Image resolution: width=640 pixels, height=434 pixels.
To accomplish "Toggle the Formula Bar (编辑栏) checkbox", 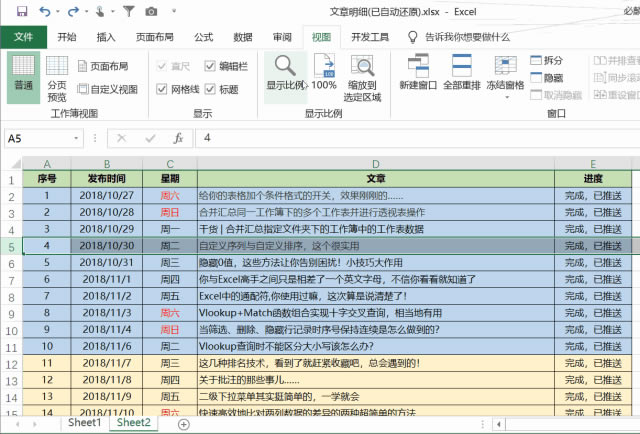I will tap(211, 66).
